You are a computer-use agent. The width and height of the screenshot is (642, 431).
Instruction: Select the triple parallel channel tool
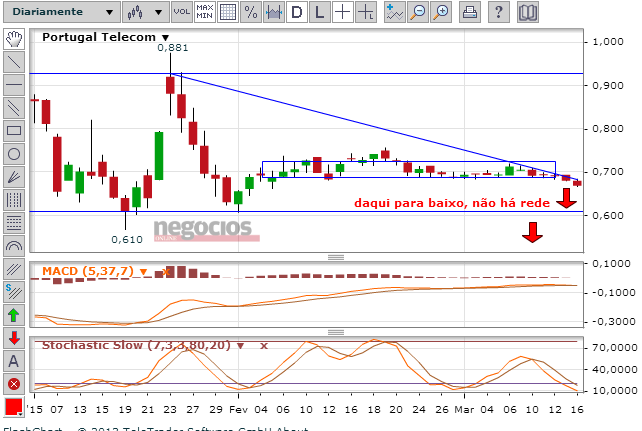(x=14, y=269)
